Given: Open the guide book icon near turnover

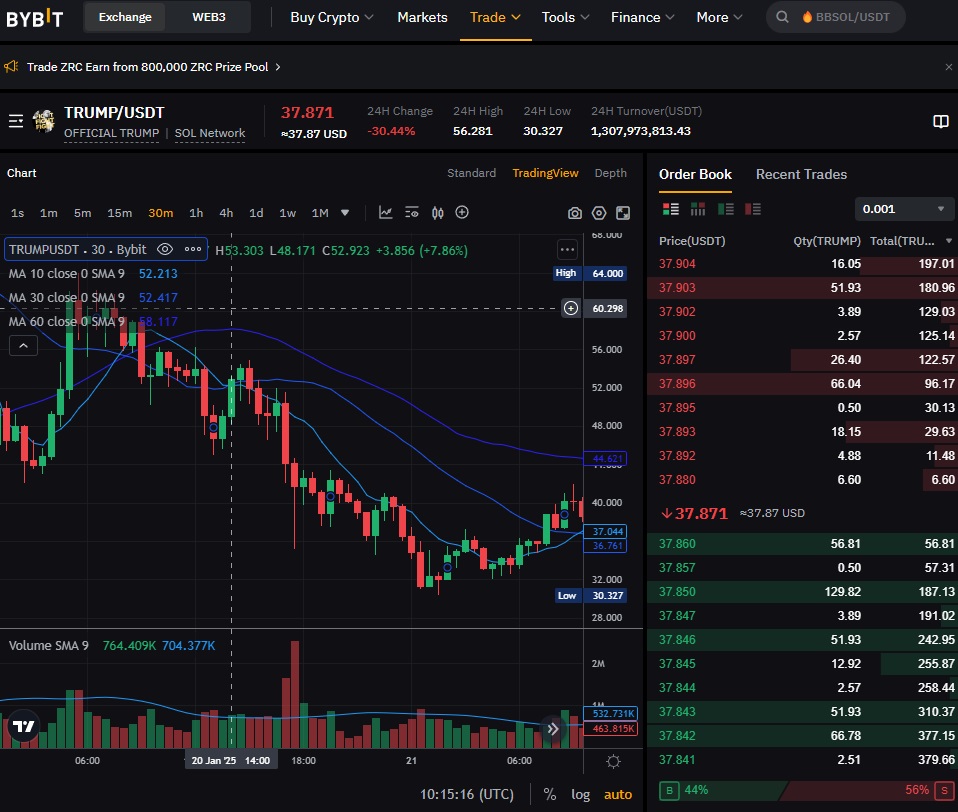Looking at the screenshot, I should [x=941, y=122].
